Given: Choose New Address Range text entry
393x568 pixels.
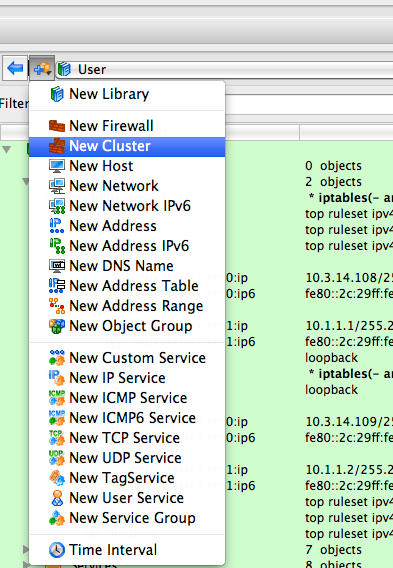Looking at the screenshot, I should point(136,306).
